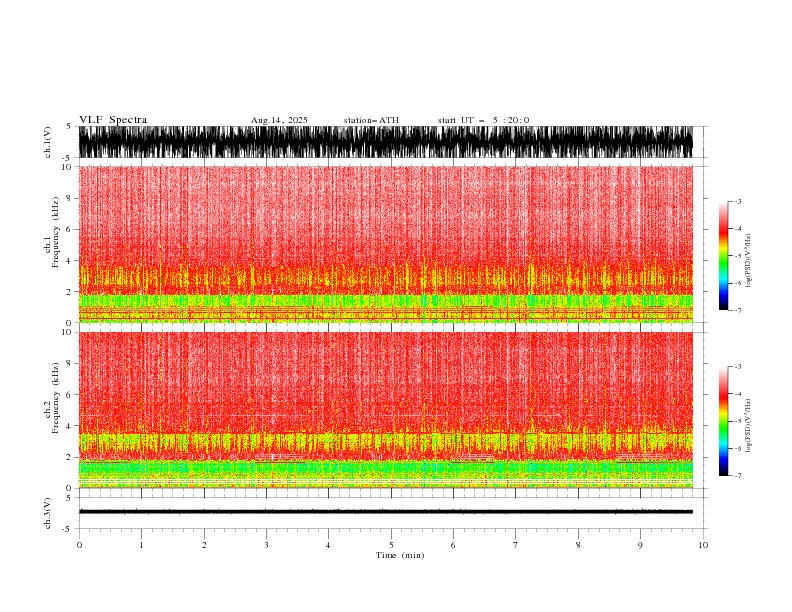Click the "Time (min)" x-axis label

coord(400,555)
